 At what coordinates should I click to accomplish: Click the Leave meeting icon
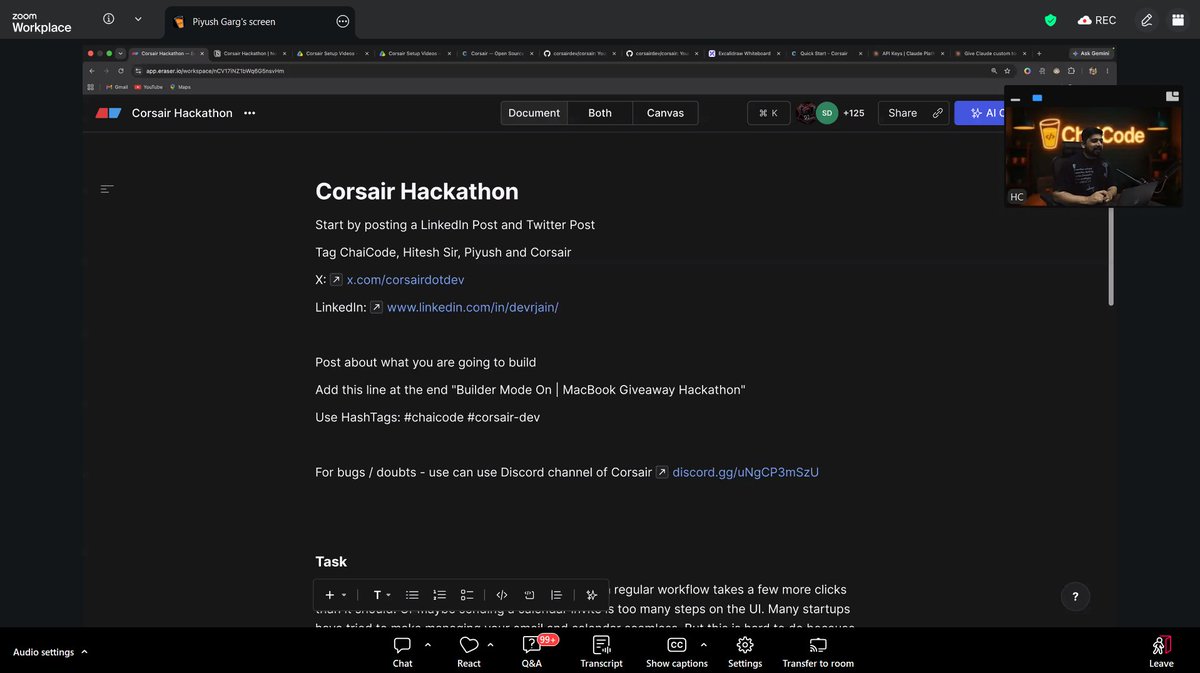(1161, 646)
